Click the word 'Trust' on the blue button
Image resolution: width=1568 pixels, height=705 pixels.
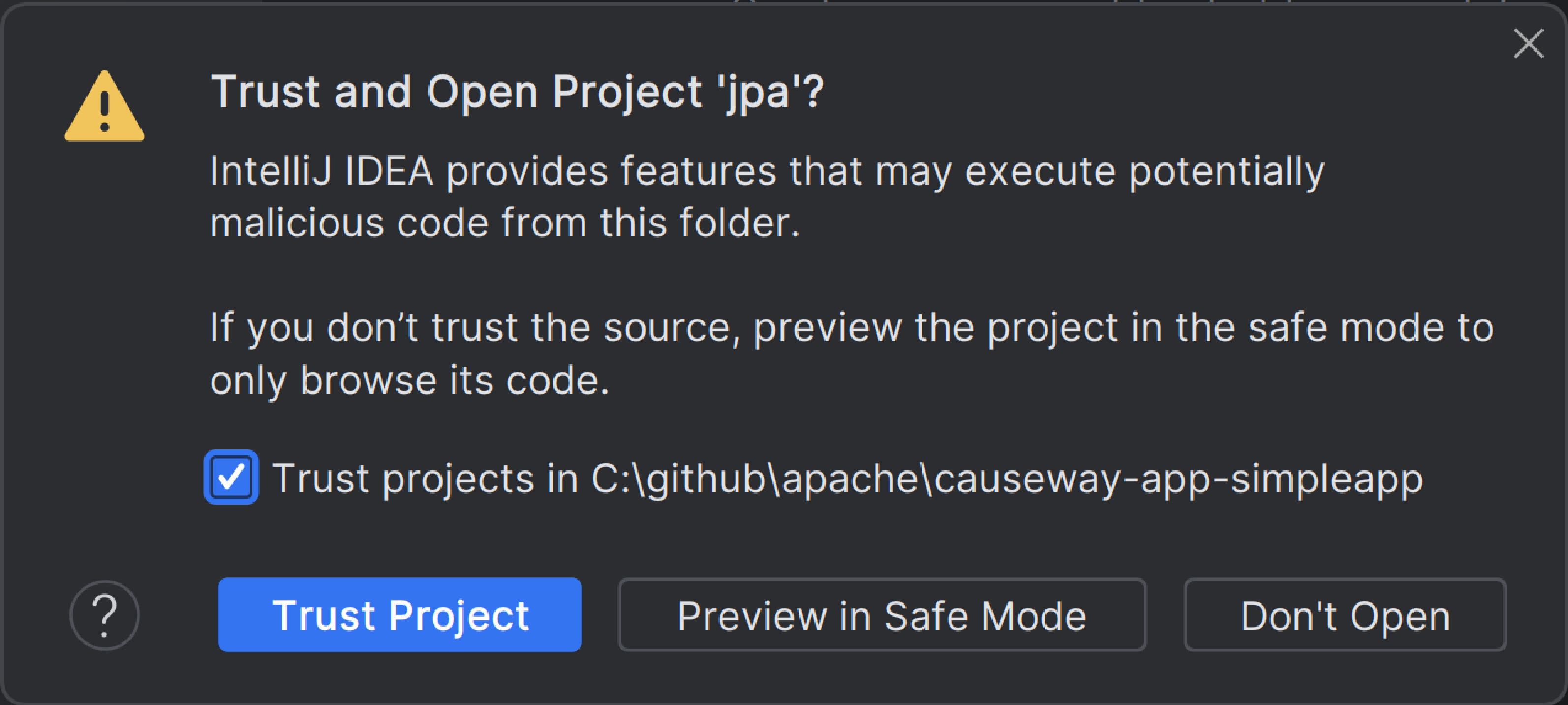coord(323,615)
